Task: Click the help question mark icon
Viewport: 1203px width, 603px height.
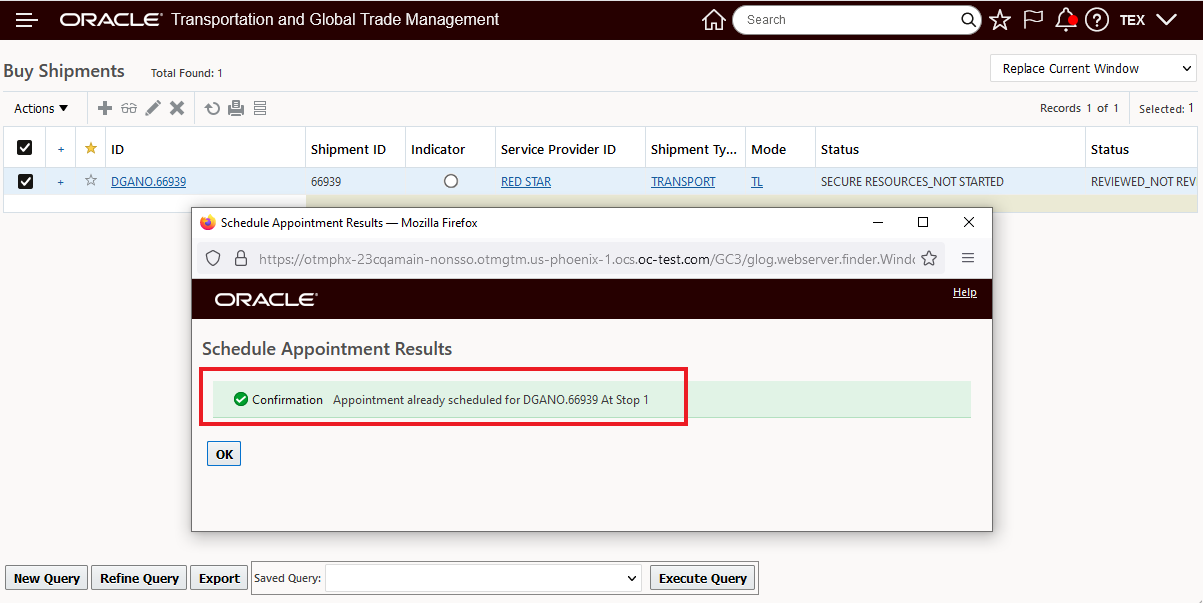Action: [1097, 20]
